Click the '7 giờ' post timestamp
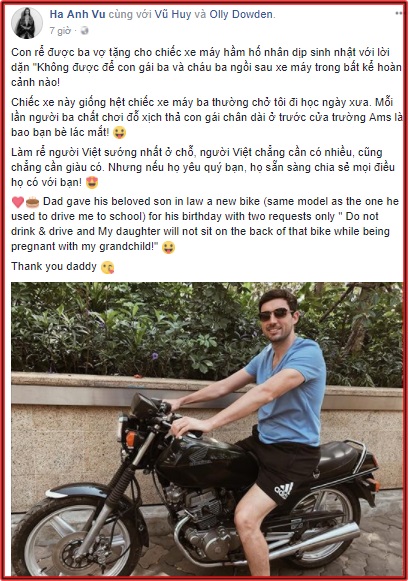 pos(60,31)
